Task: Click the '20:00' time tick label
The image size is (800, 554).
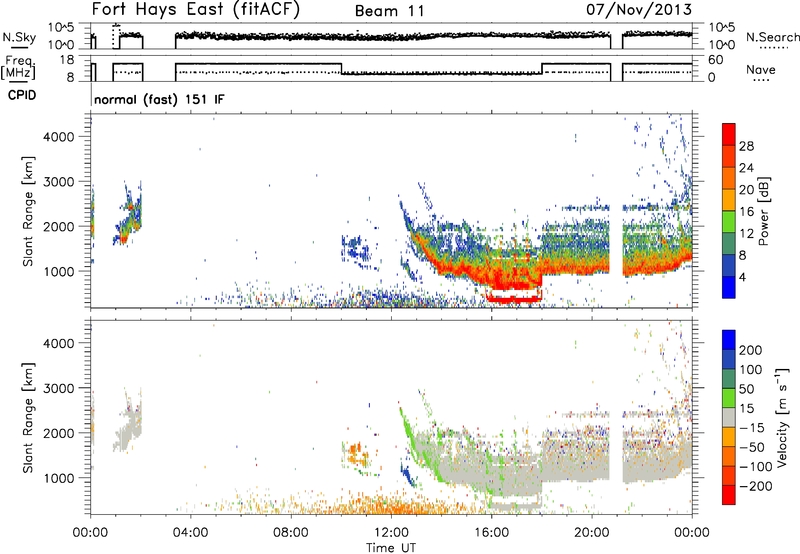Action: [x=592, y=533]
